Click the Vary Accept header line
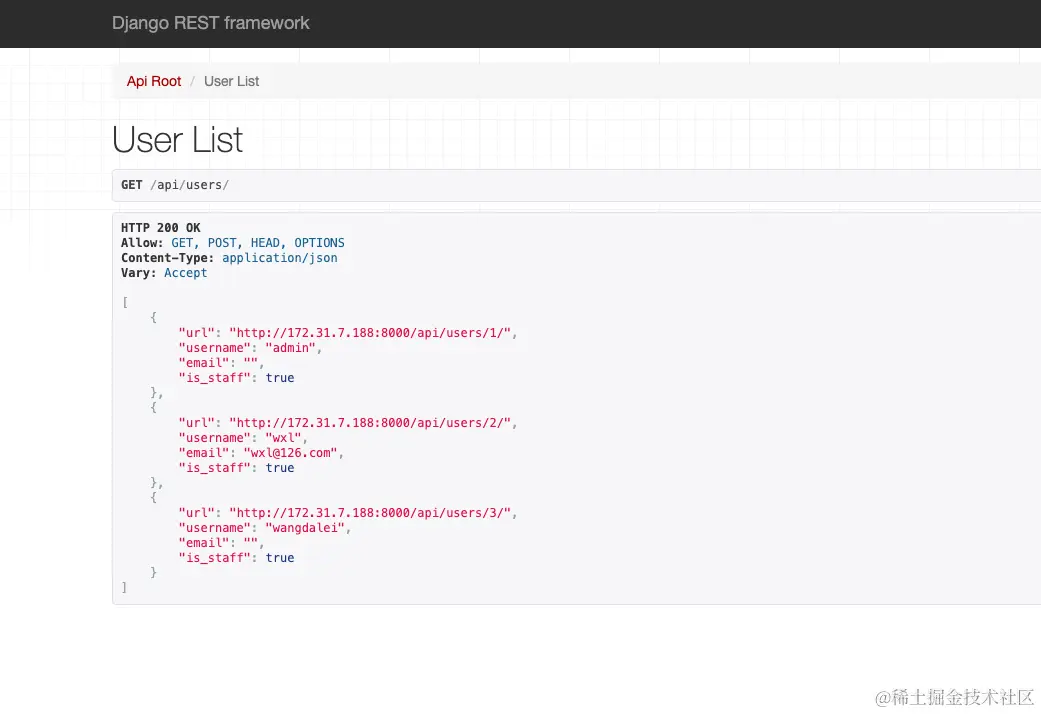The image size is (1041, 714). tap(164, 273)
